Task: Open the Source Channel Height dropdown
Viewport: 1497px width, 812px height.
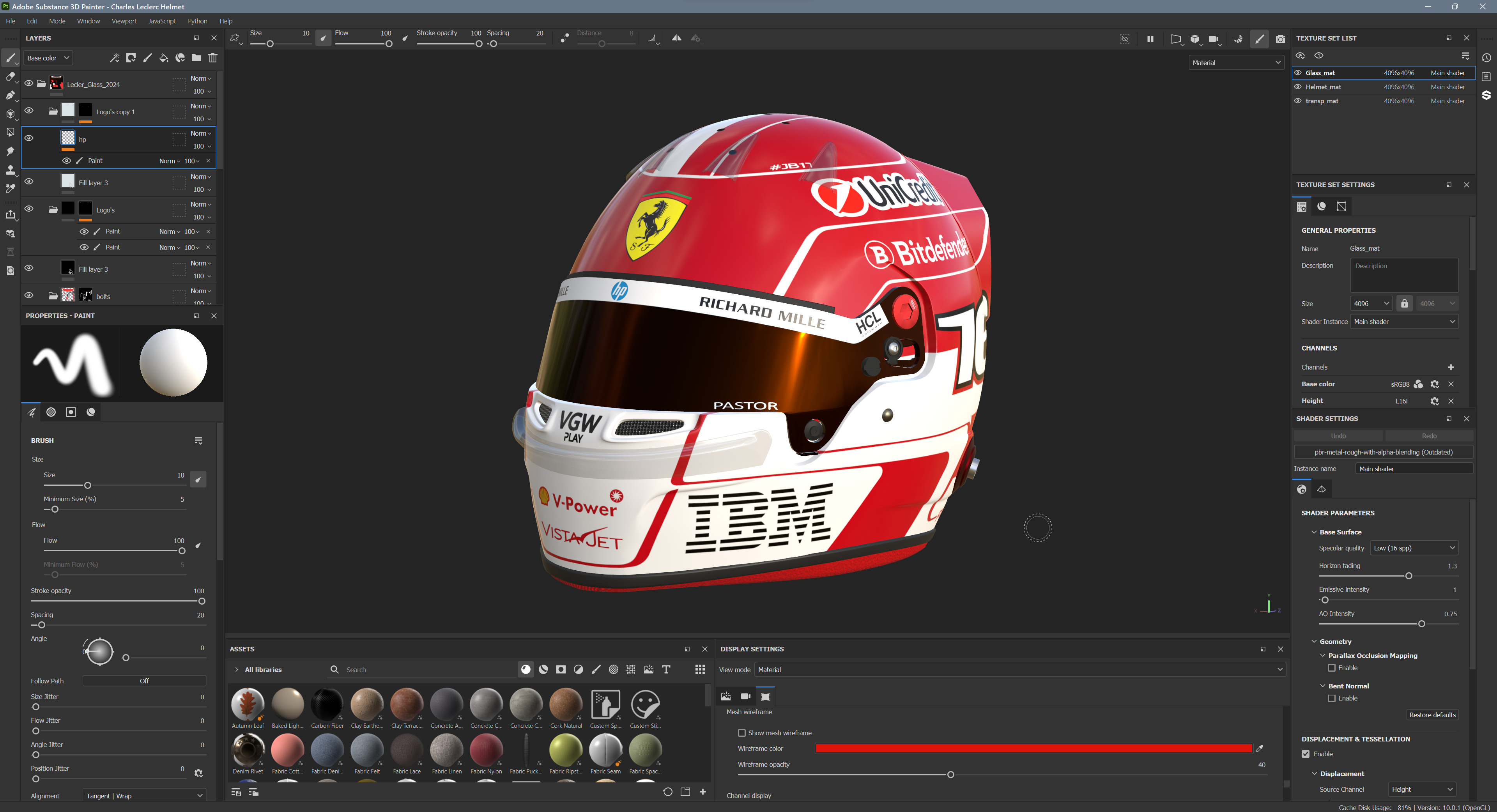Action: (1422, 789)
